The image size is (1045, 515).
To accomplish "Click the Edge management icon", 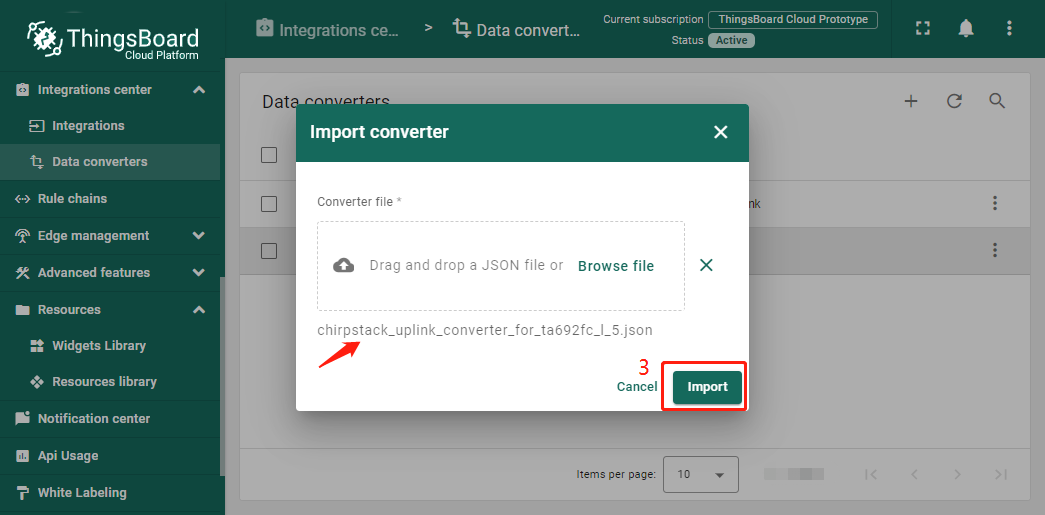I will (22, 236).
